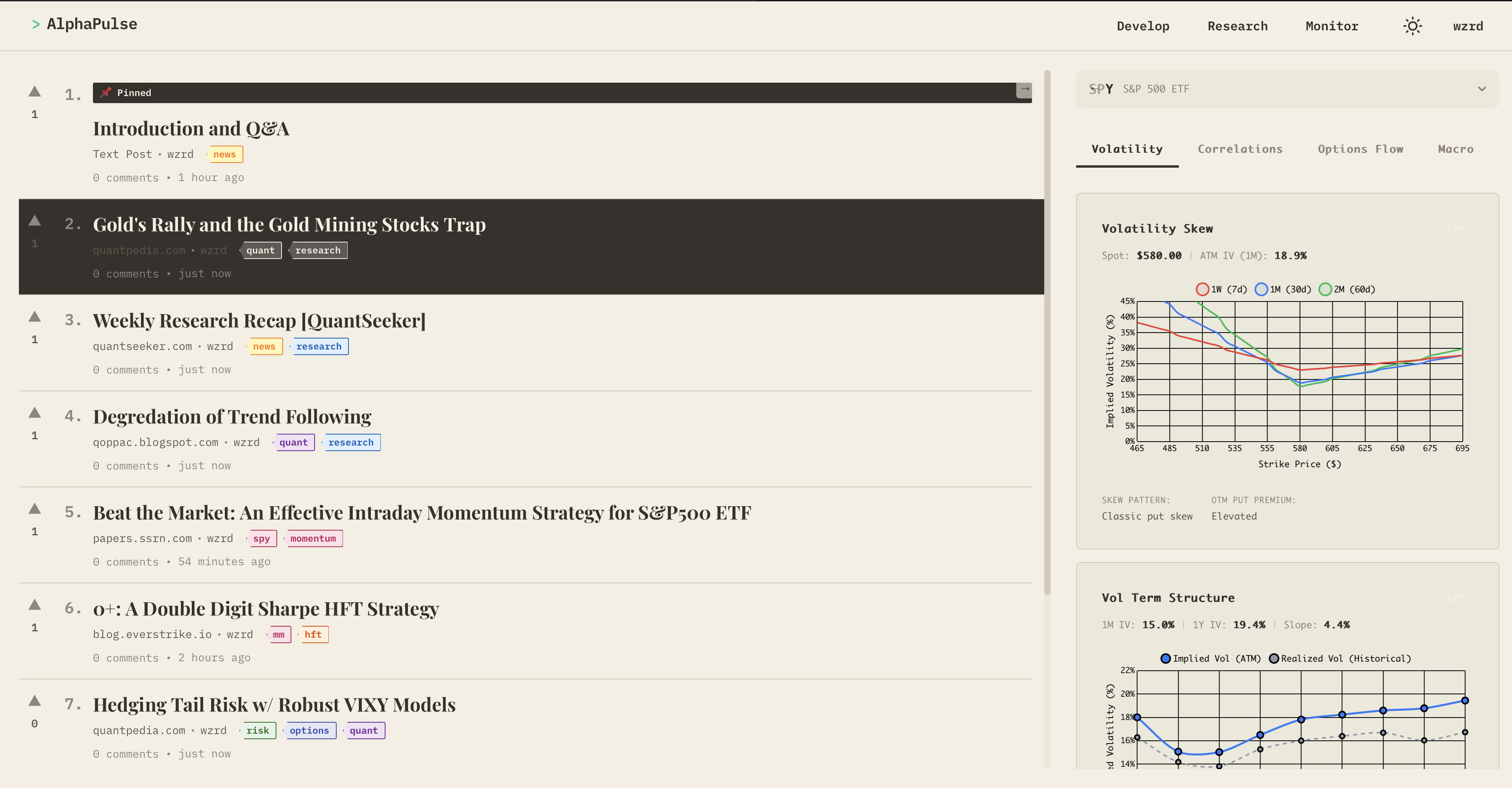The width and height of the screenshot is (1512, 788).
Task: Toggle the 1W (7d) series in legend
Action: pos(1221,289)
